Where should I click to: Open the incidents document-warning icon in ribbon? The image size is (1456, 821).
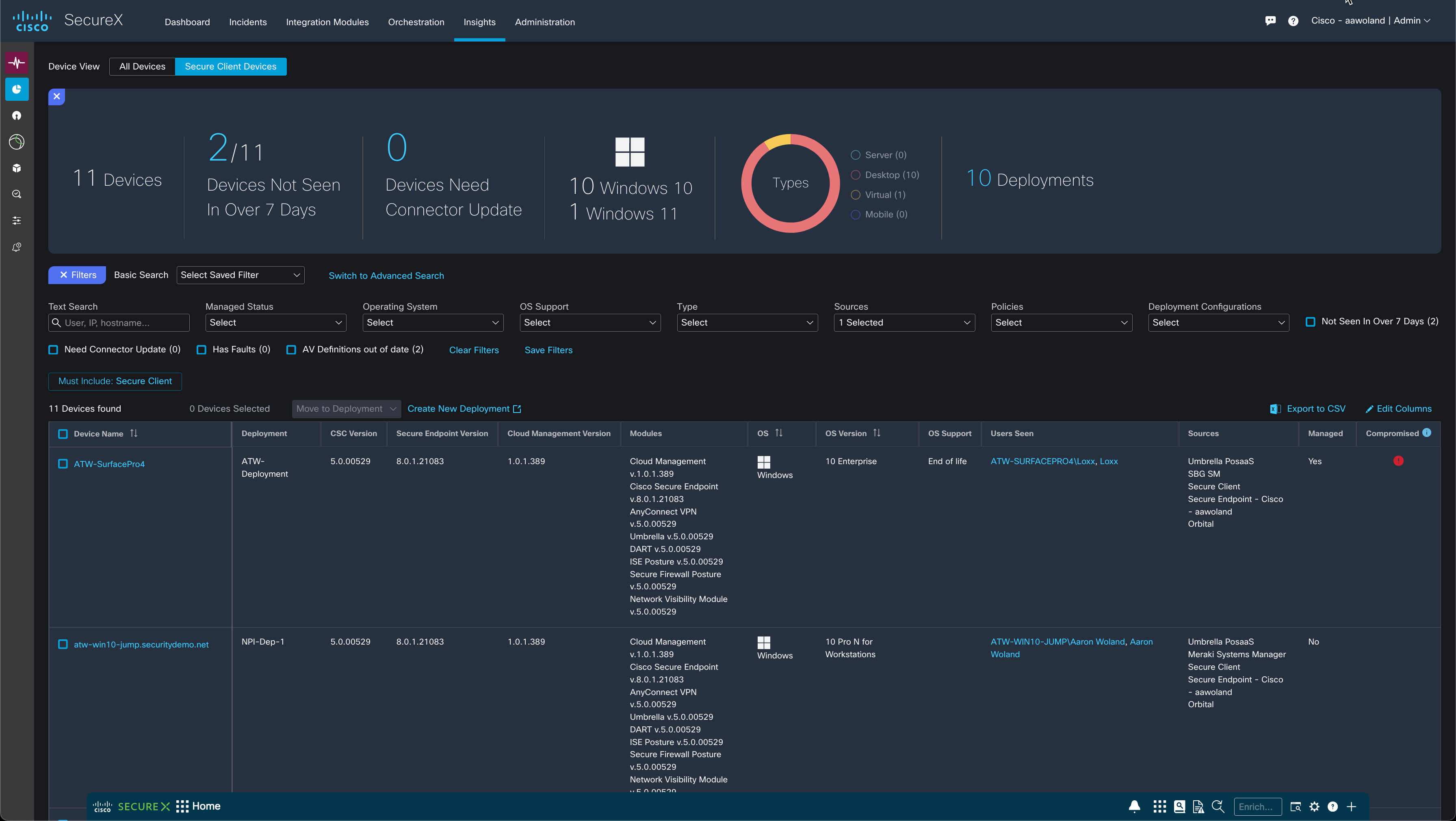[1198, 807]
